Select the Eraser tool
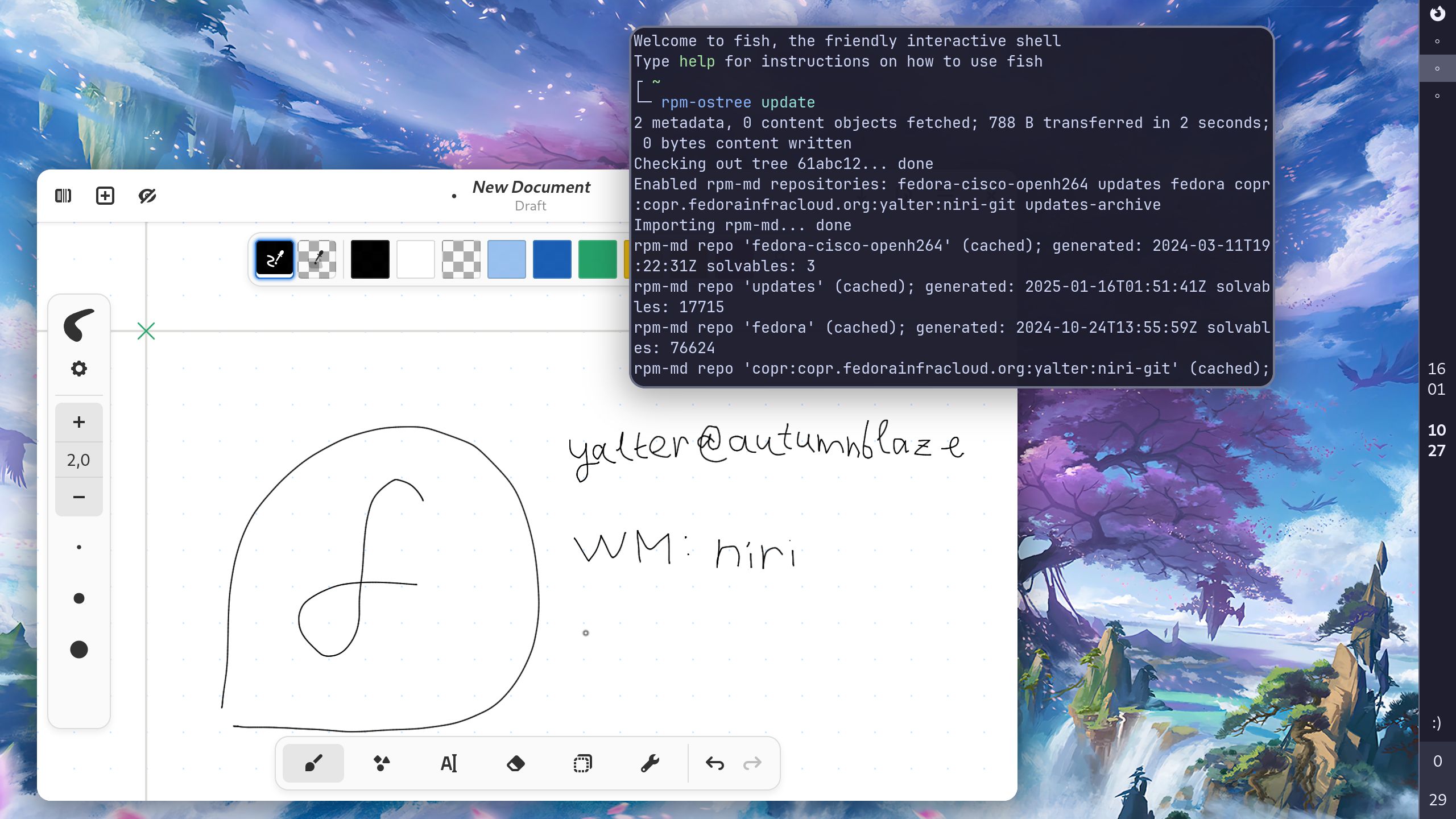Screen dimensions: 1456x819 516,763
